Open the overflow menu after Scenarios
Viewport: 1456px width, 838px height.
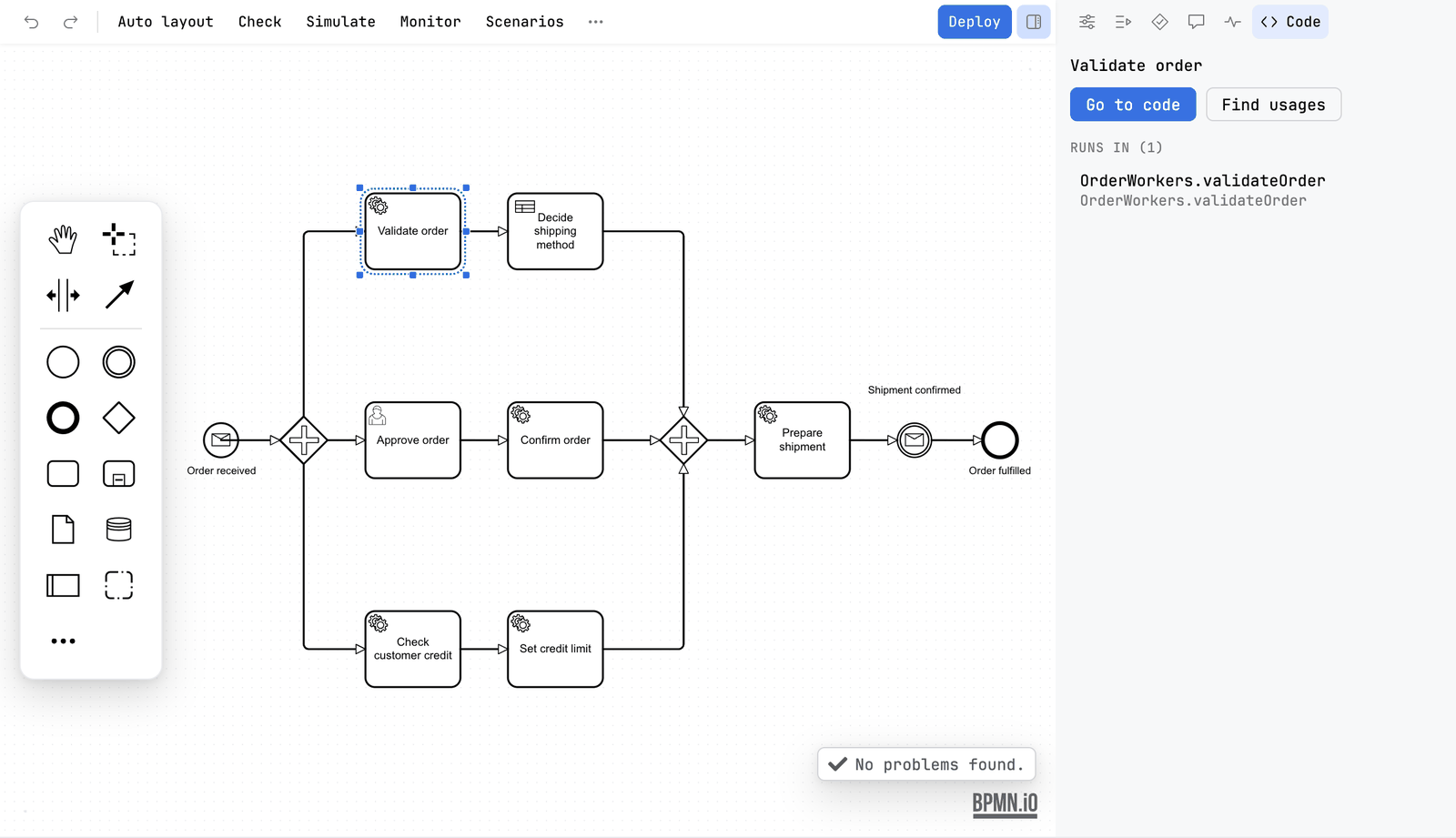click(x=596, y=22)
